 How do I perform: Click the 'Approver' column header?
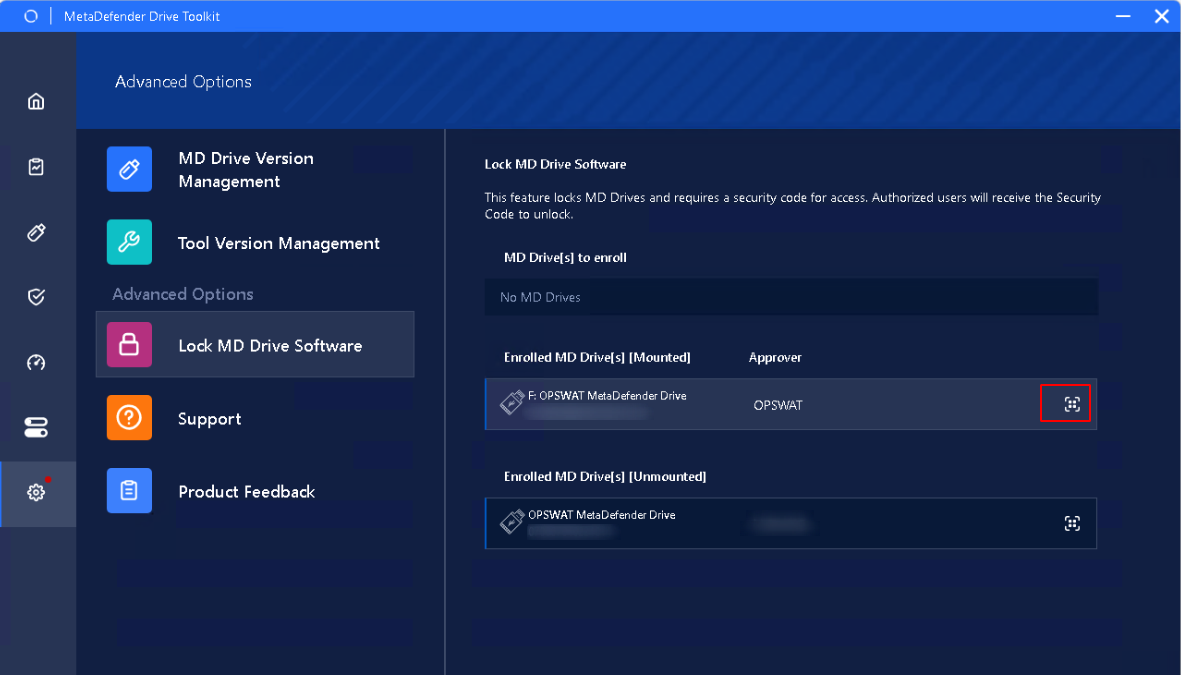click(775, 357)
